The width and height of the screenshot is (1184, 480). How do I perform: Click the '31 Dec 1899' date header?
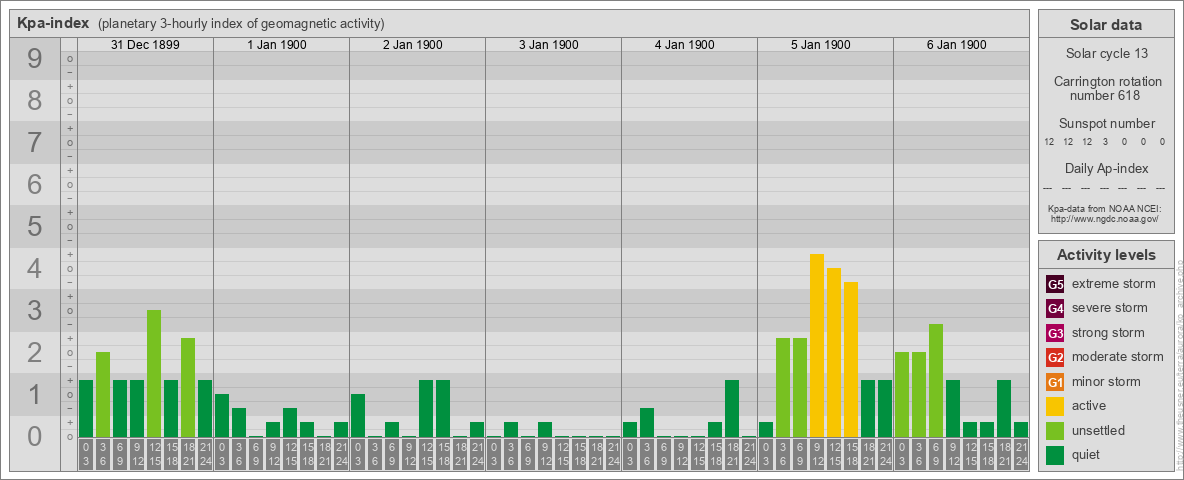pos(145,45)
